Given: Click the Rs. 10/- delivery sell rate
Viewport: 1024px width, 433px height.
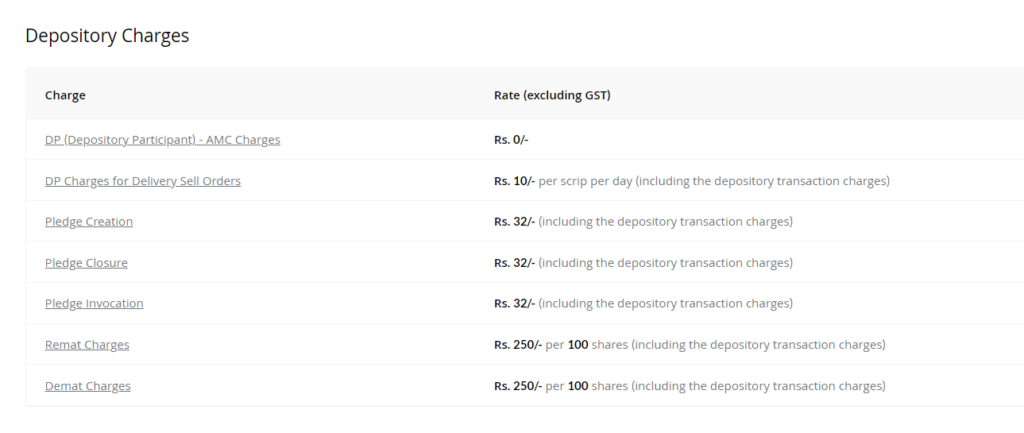Looking at the screenshot, I should pyautogui.click(x=514, y=181).
